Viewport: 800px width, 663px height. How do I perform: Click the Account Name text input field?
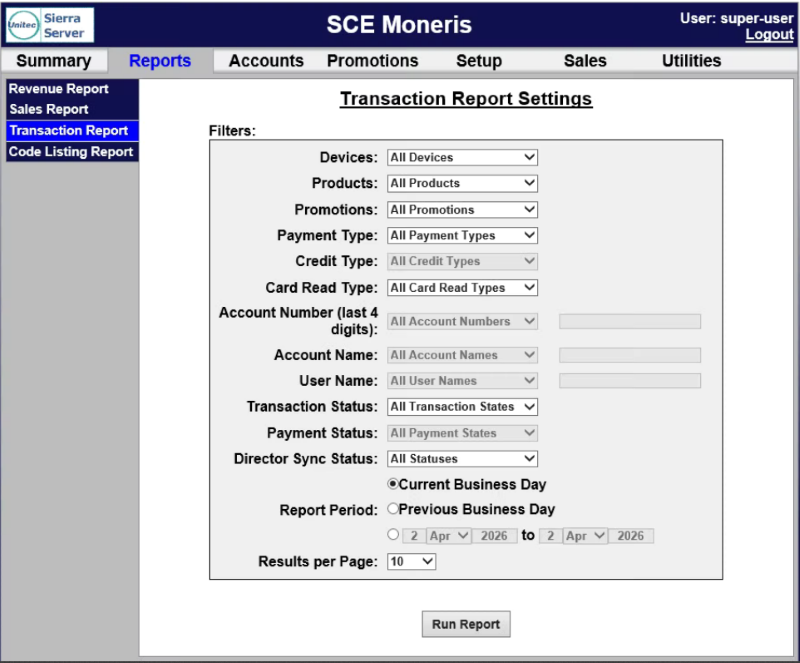630,355
